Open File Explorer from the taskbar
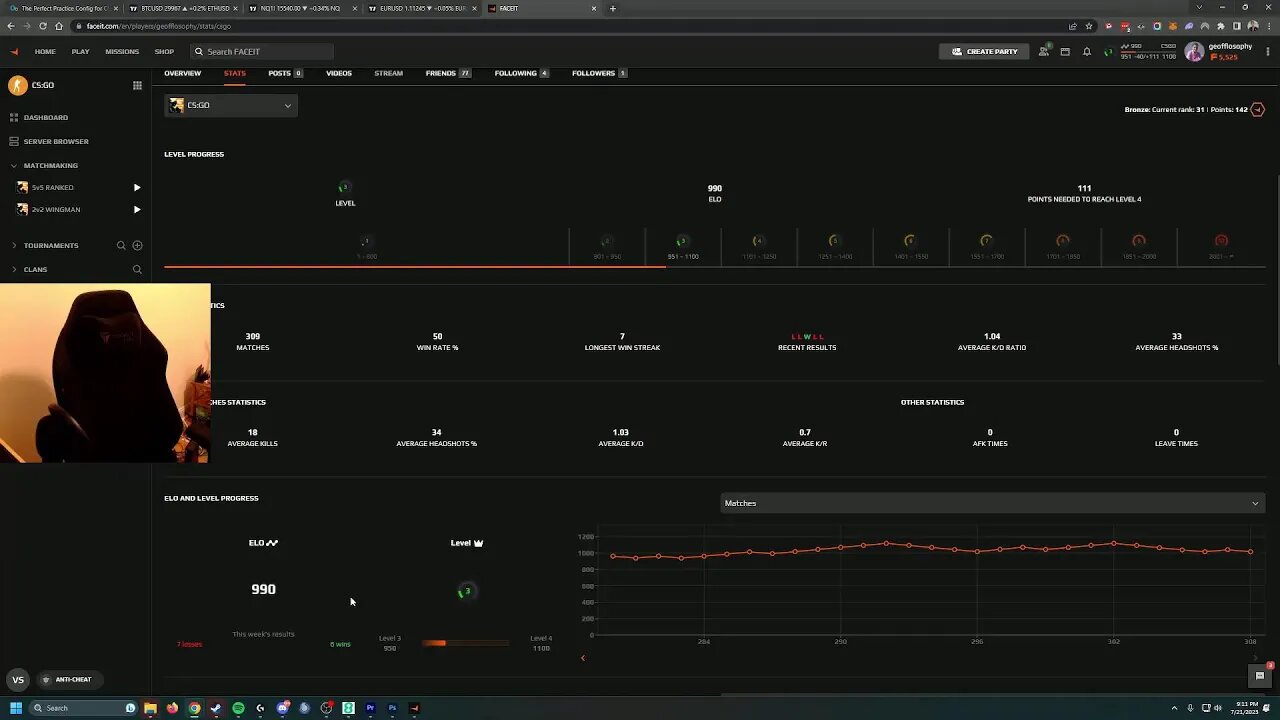 (x=150, y=708)
